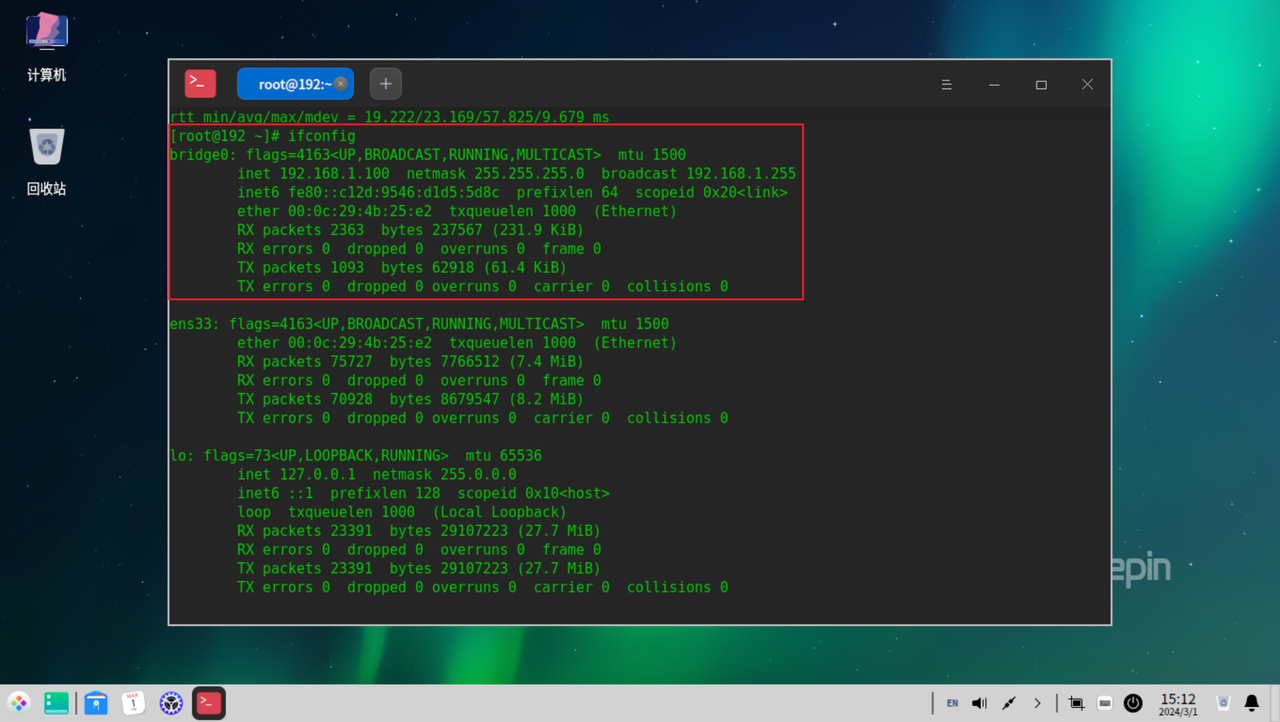Click the terminal icon in the dock
1280x722 pixels.
pyautogui.click(x=209, y=703)
